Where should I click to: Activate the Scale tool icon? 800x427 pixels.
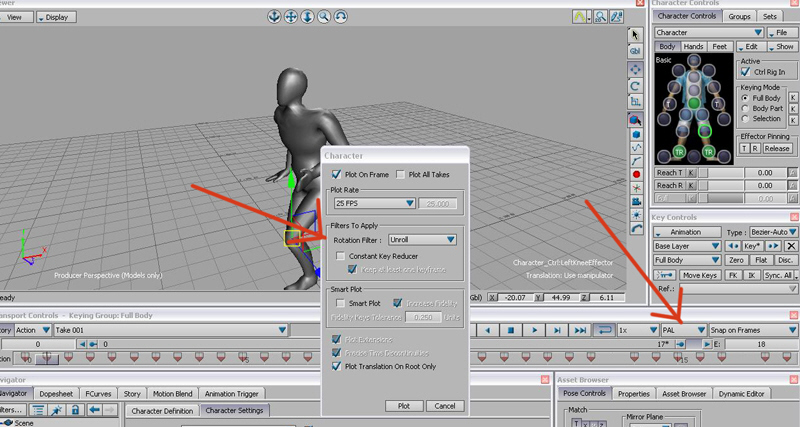tap(635, 103)
